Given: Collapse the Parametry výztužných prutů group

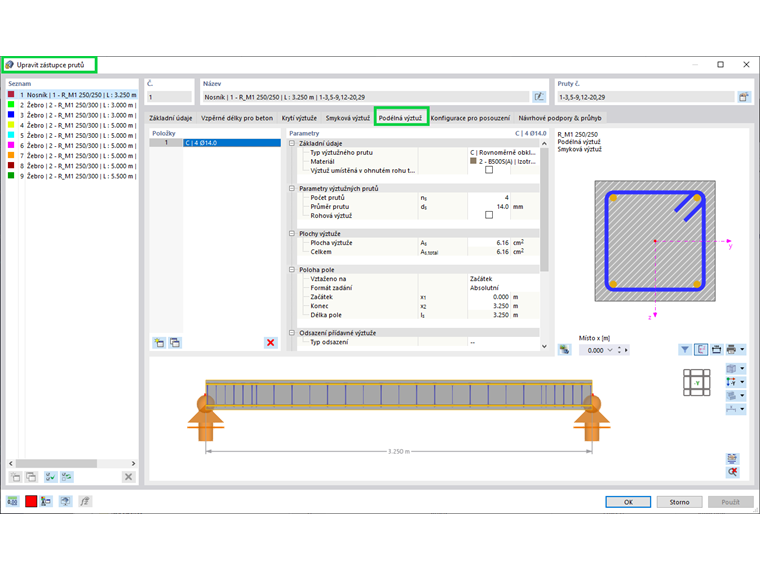Looking at the screenshot, I should tap(292, 189).
